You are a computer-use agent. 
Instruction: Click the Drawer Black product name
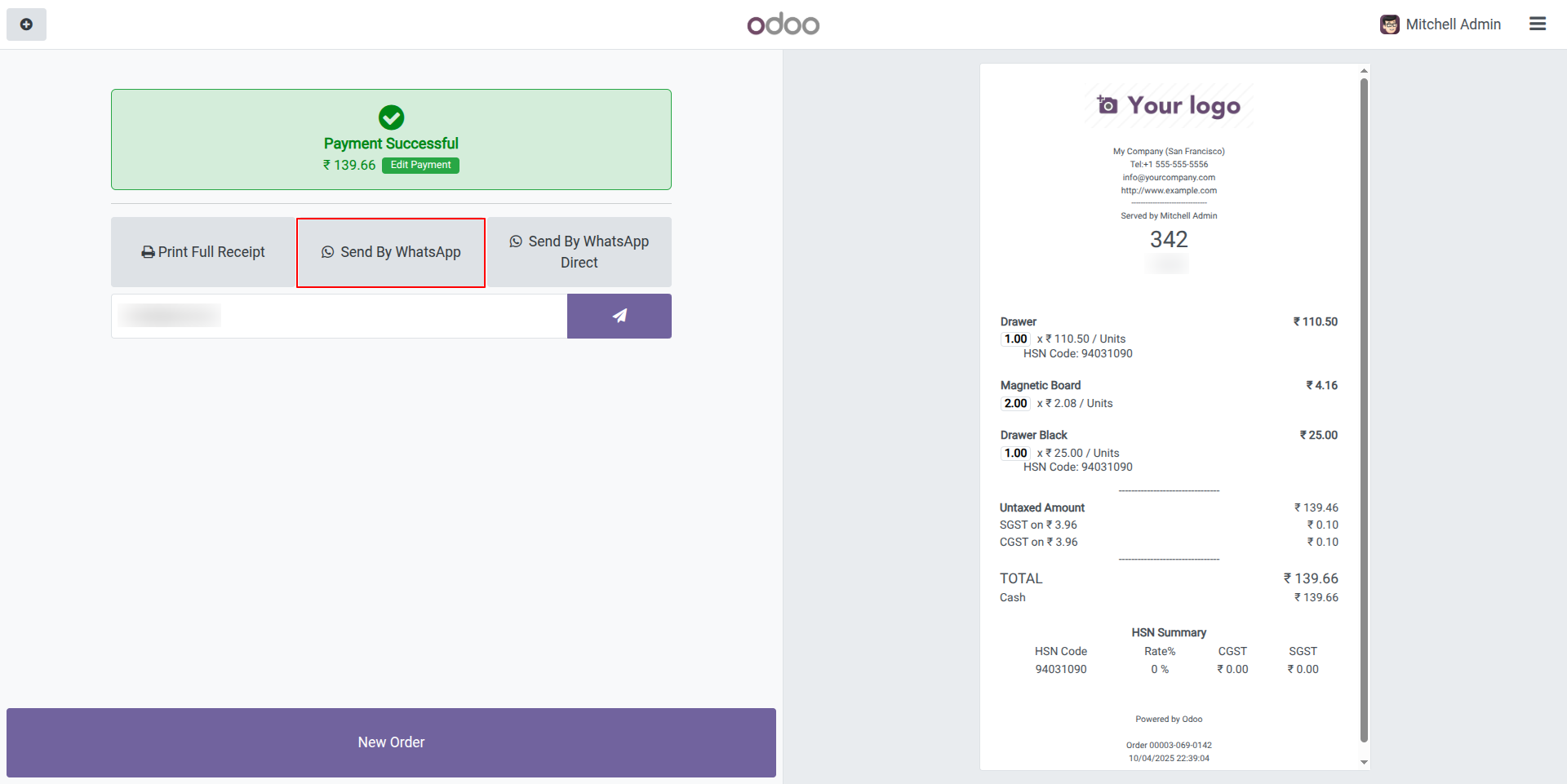(x=1034, y=435)
